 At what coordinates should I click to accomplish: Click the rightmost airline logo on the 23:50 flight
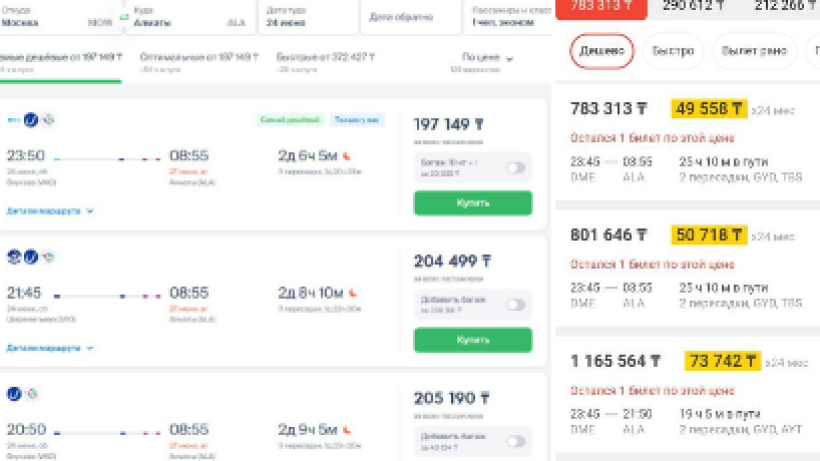coord(48,120)
